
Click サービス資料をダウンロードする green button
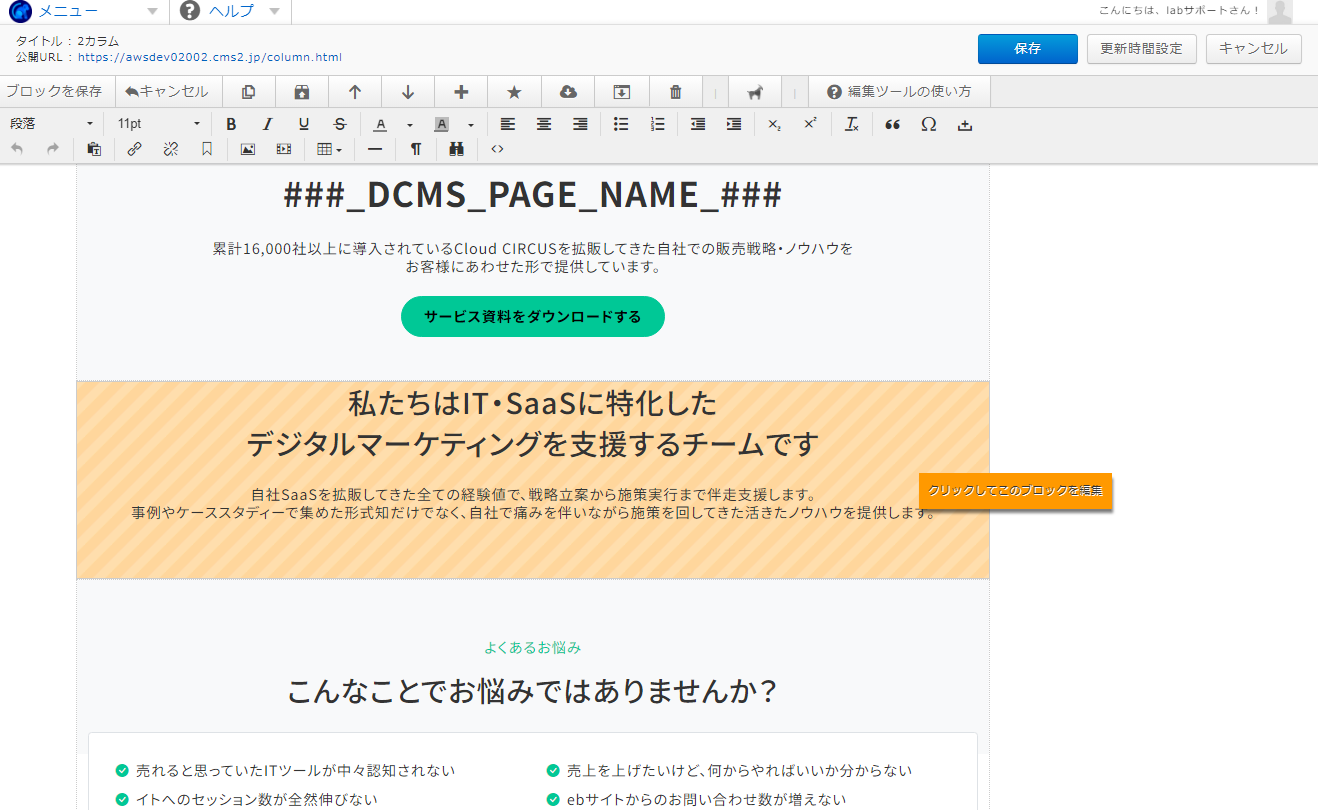(x=533, y=316)
